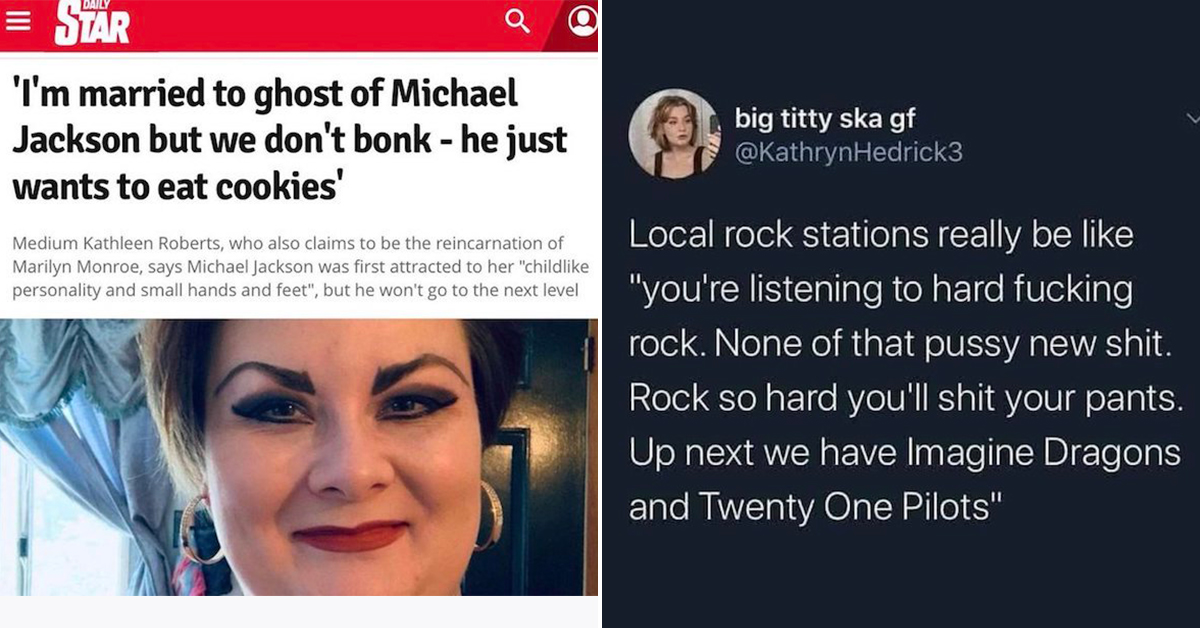The image size is (1200, 628).
Task: Open the @KathrynHedrick3 handle link
Action: 849,154
